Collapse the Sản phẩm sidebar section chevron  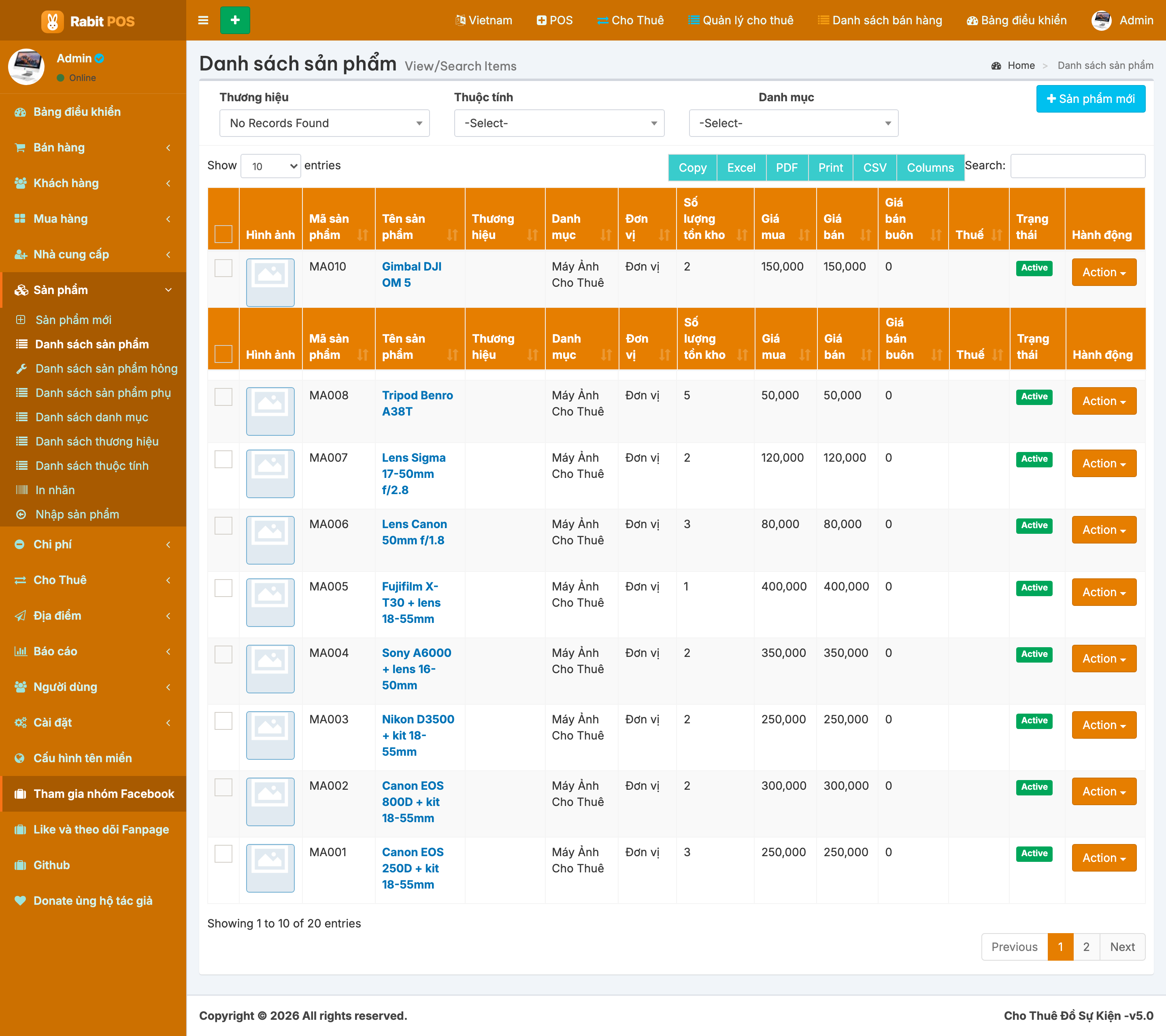[x=168, y=290]
